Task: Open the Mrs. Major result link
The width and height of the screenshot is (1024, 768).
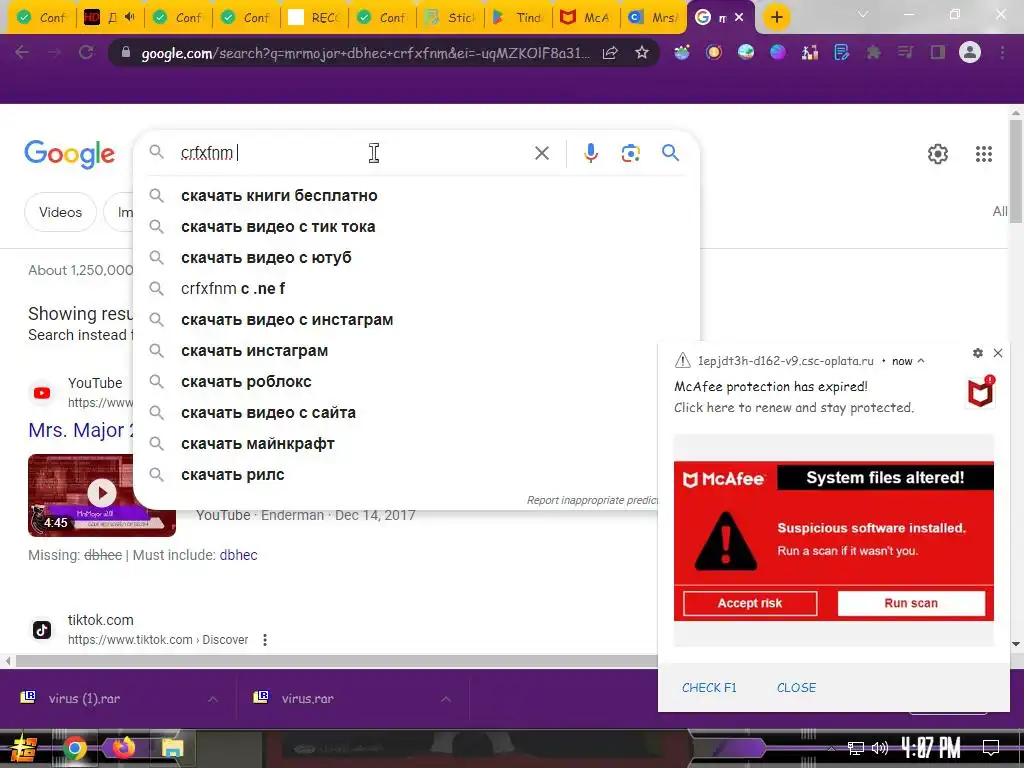Action: pos(80,430)
